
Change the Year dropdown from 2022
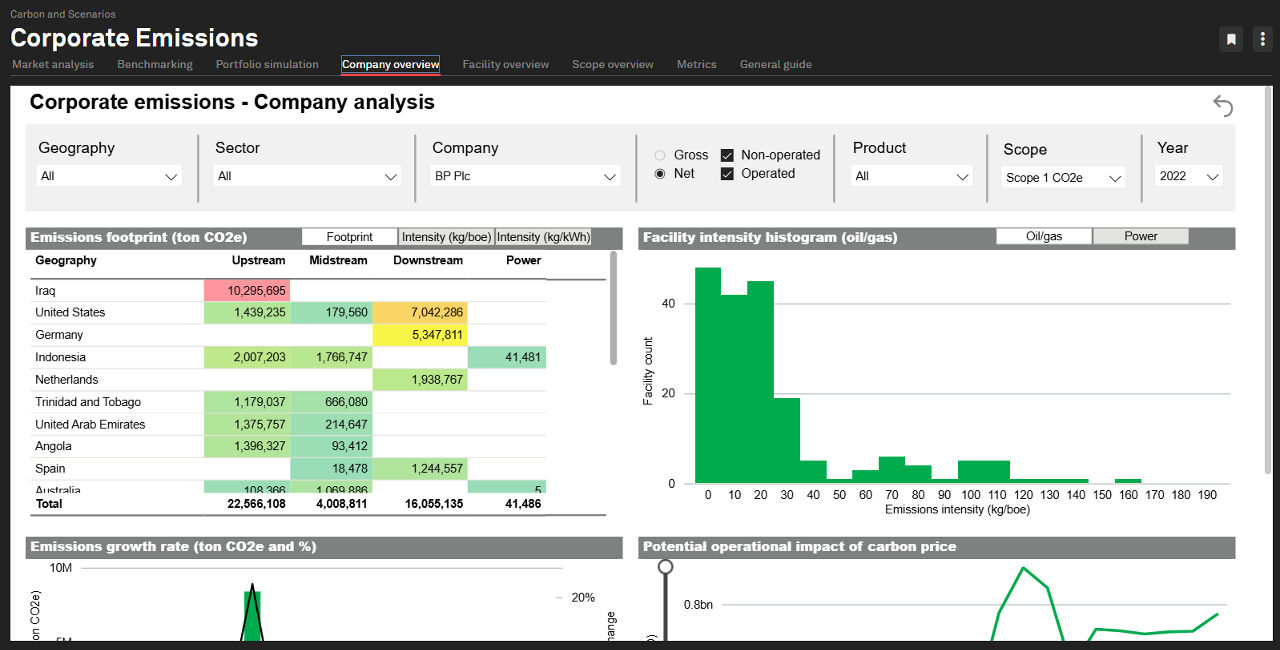tap(1189, 176)
